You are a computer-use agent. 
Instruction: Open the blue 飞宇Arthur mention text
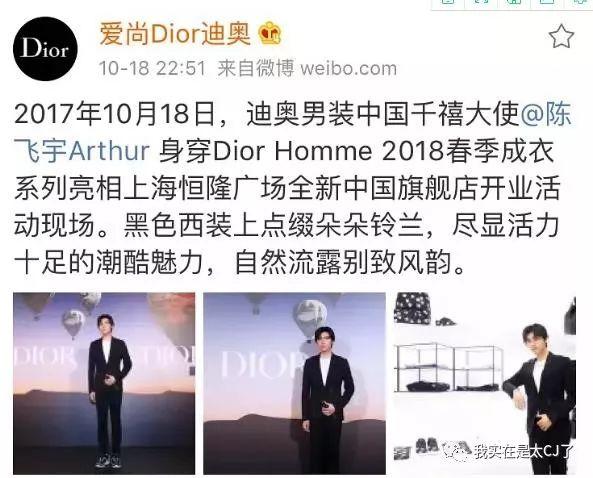click(82, 151)
